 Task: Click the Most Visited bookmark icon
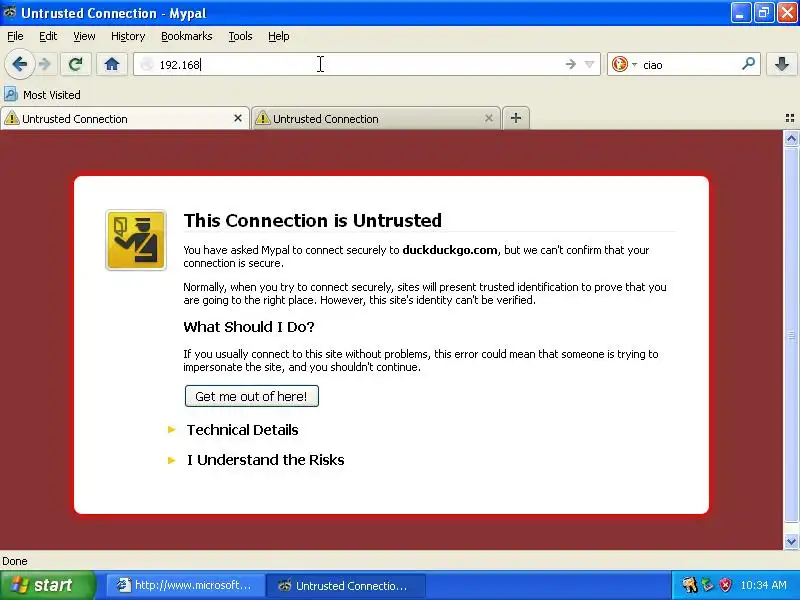[x=11, y=94]
